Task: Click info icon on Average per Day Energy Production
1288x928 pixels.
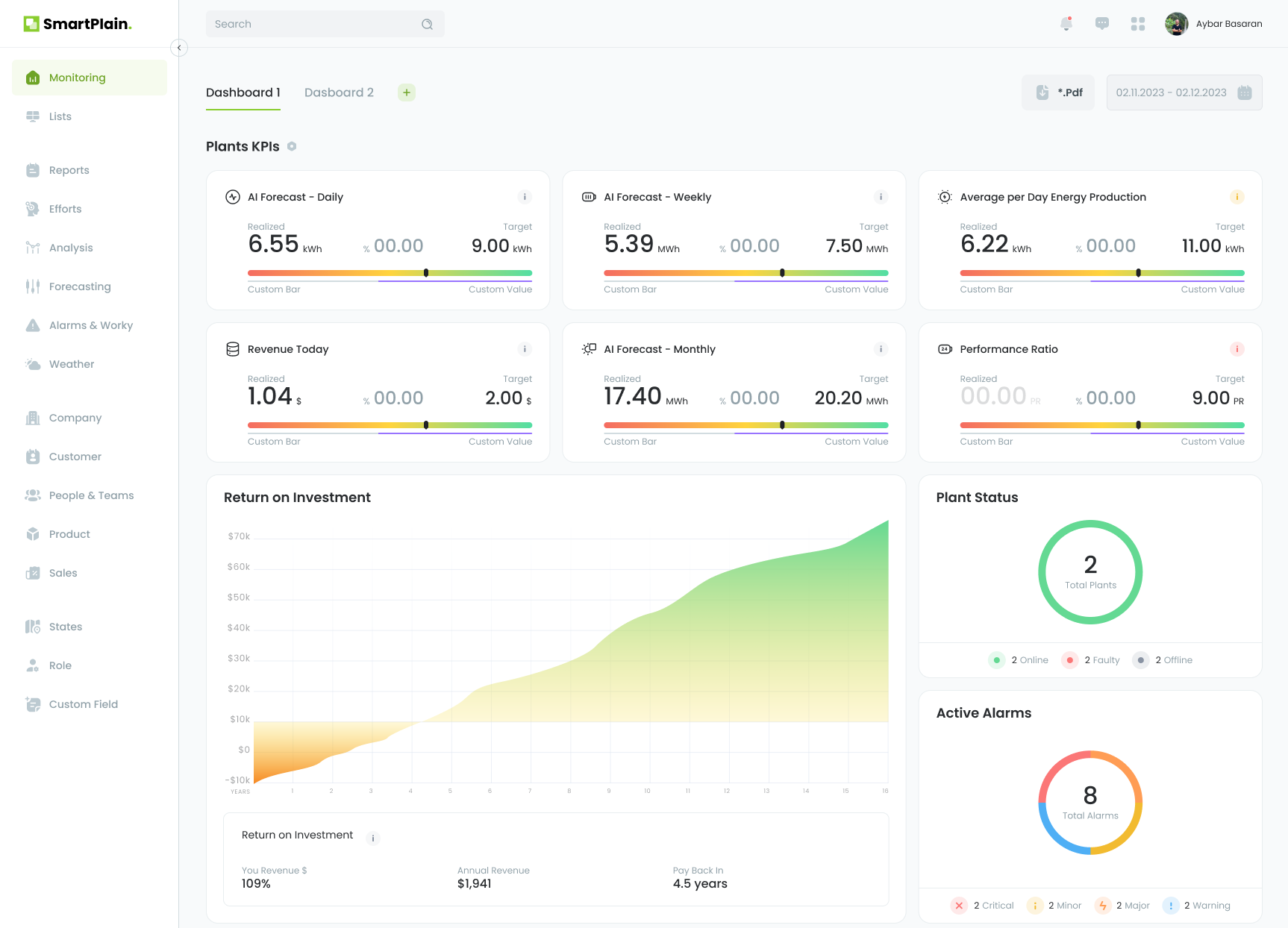Action: pyautogui.click(x=1237, y=197)
